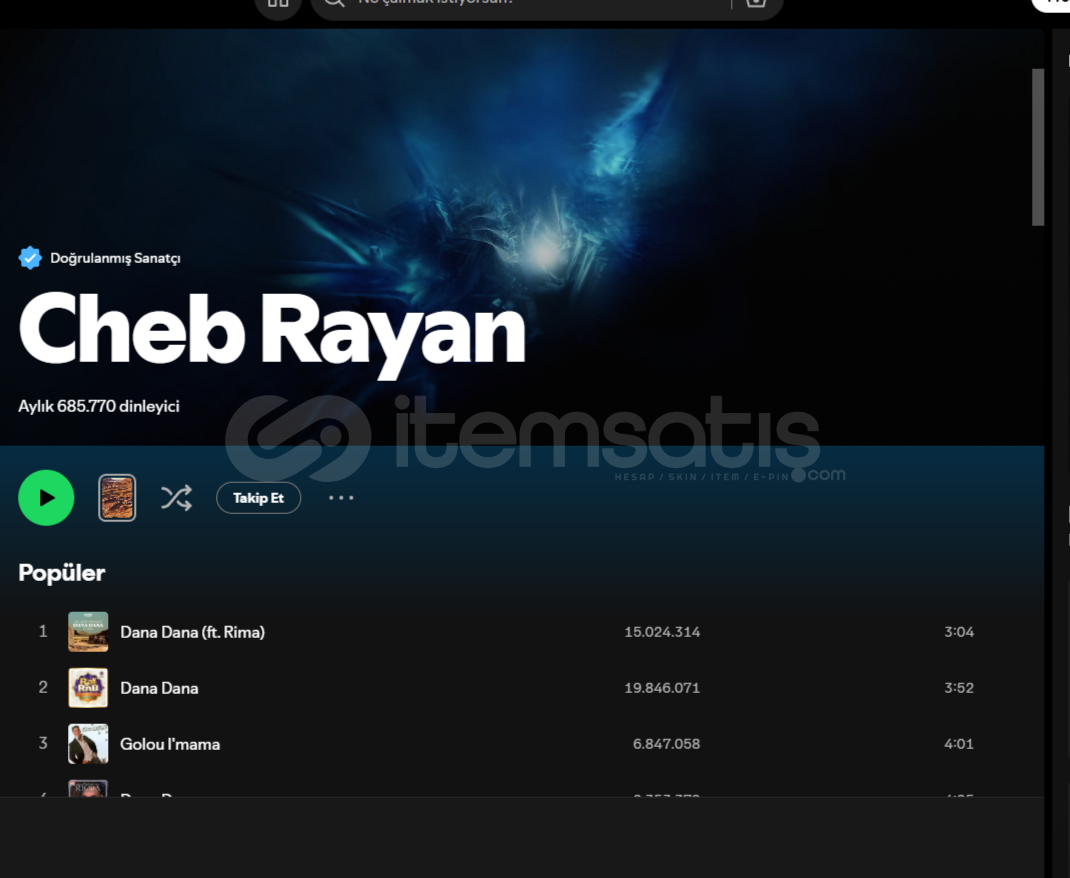The width and height of the screenshot is (1070, 878).
Task: Click the Doğrulanmış Sanatçı label
Action: 115,258
